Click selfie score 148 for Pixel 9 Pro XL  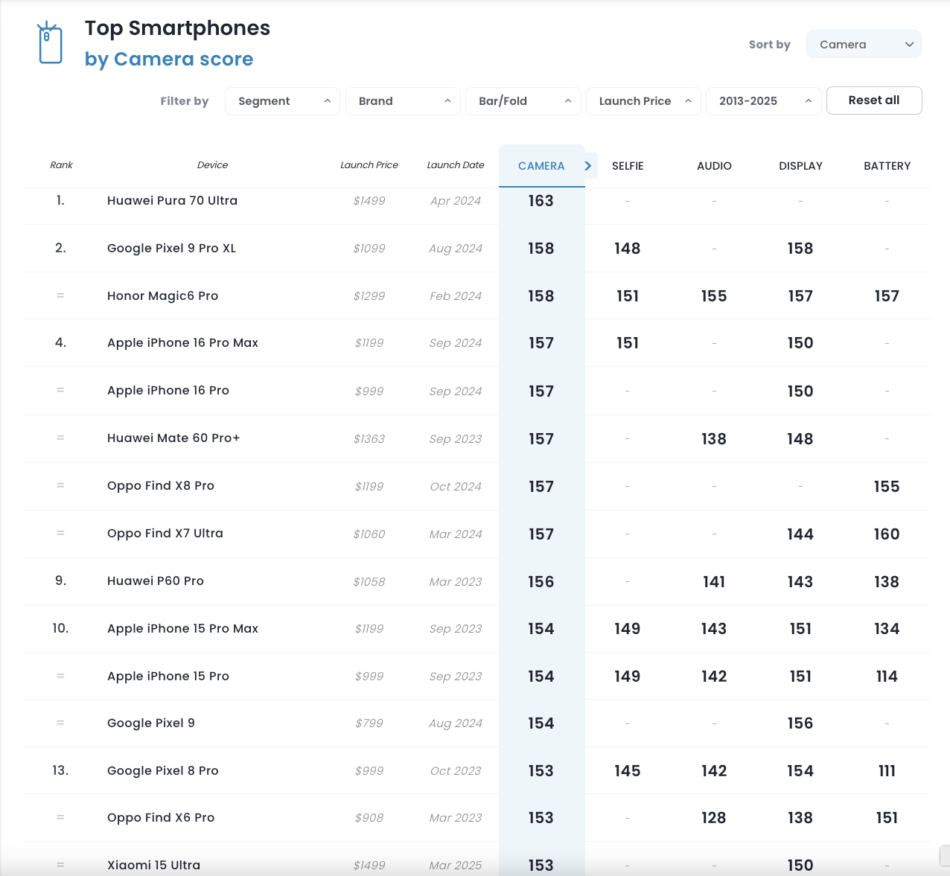click(x=627, y=248)
